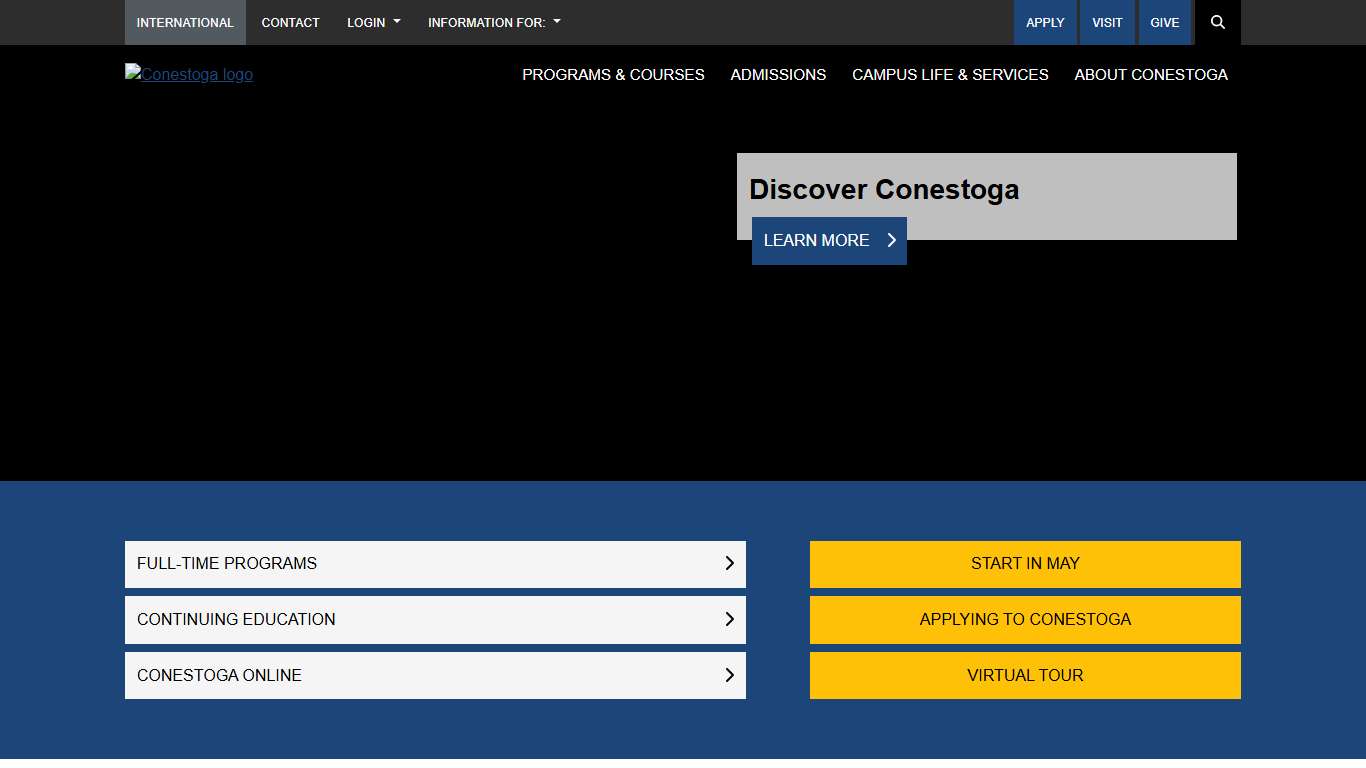
Task: Select the GIVE option in the top bar
Action: pos(1164,22)
